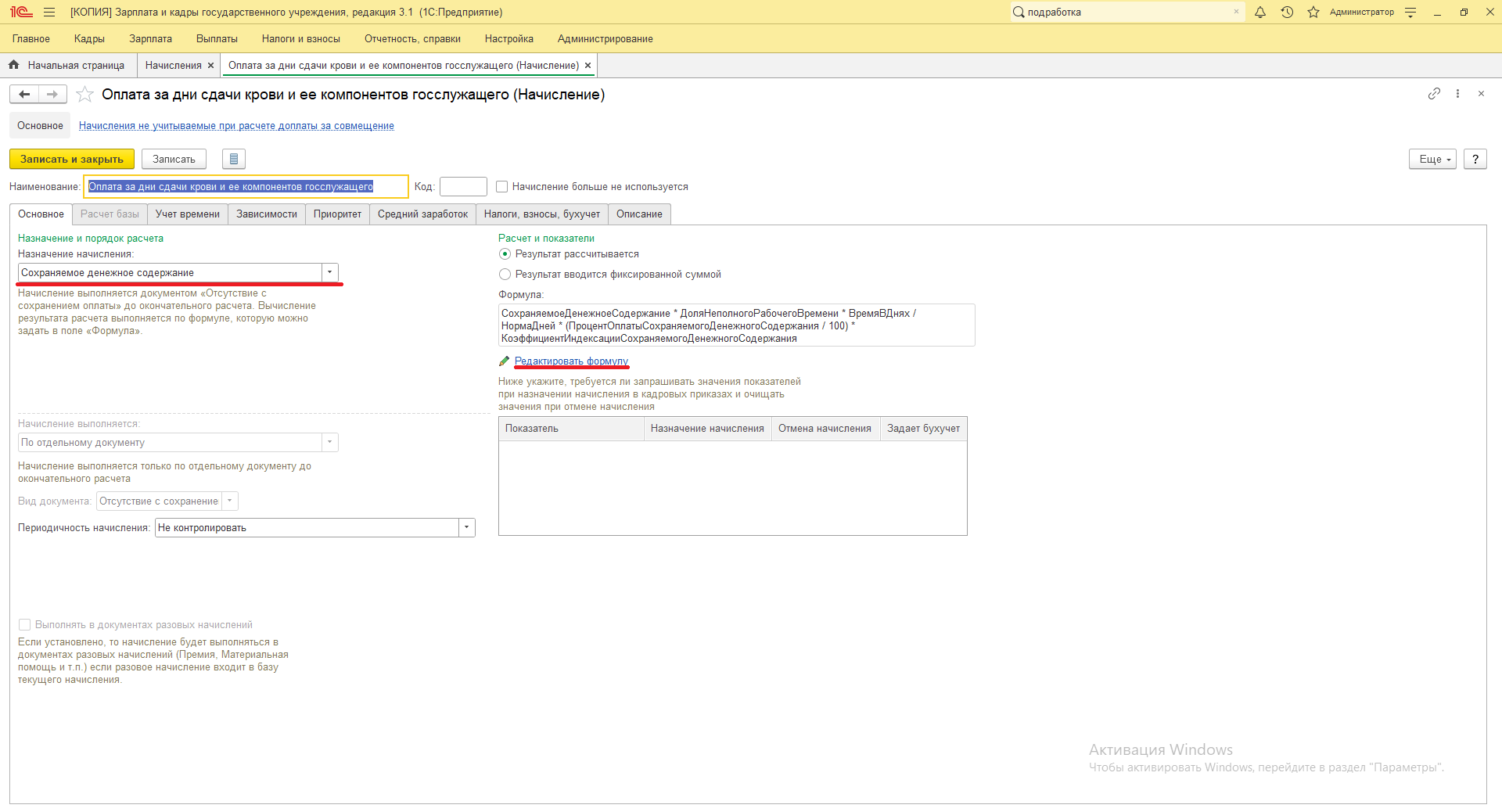The height and width of the screenshot is (812, 1502).
Task: Expand the Вид документа dropdown
Action: [230, 501]
